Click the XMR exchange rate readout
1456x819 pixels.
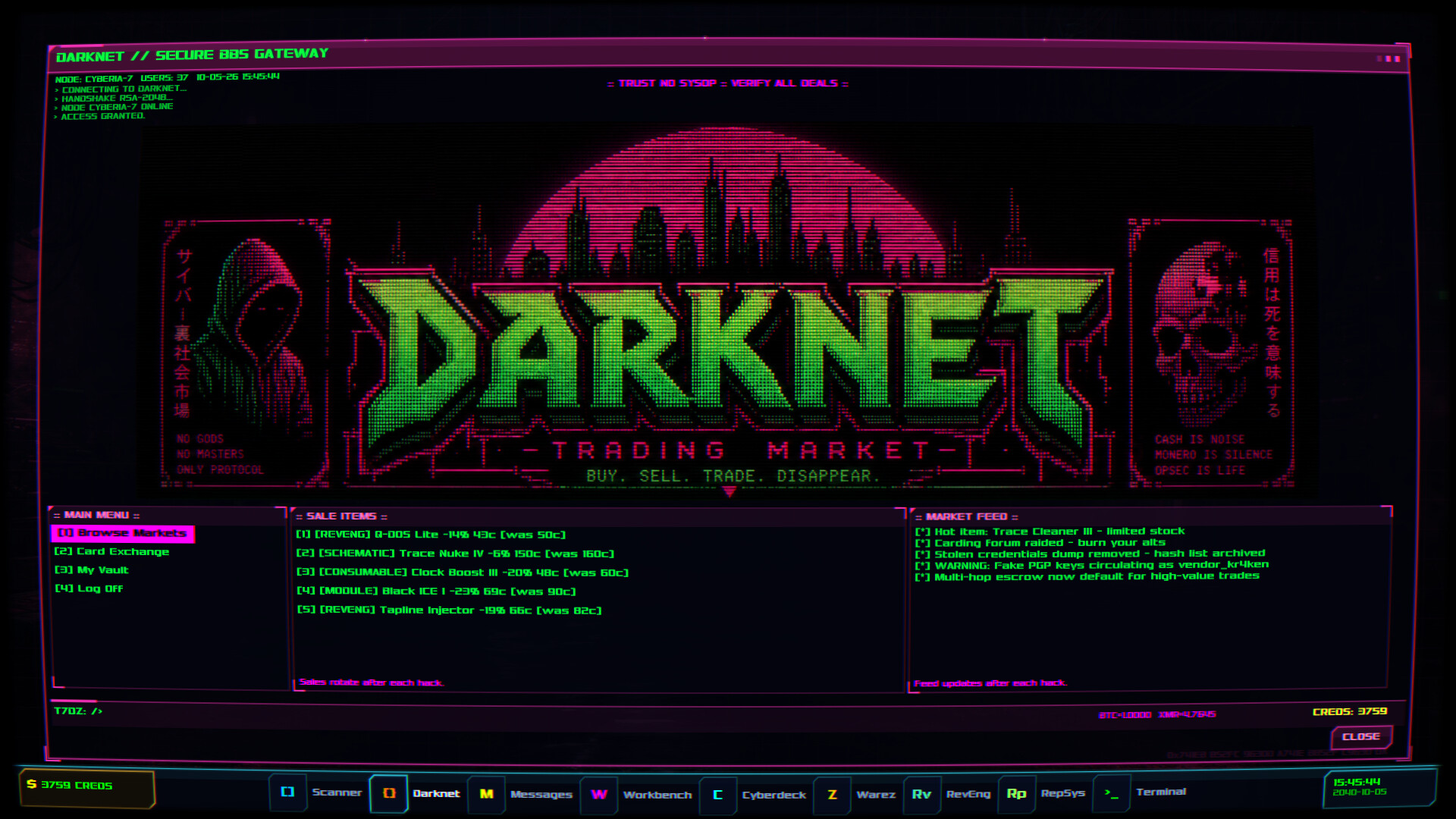pos(1187,714)
